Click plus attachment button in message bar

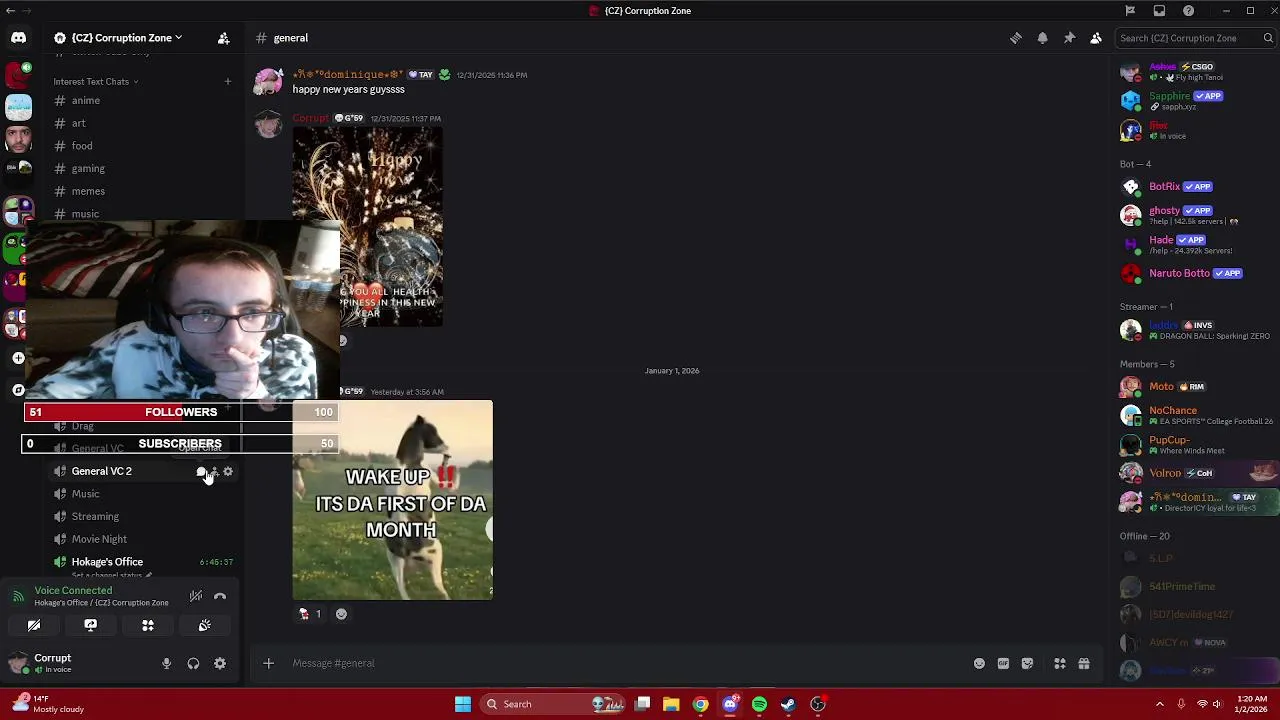tap(268, 663)
